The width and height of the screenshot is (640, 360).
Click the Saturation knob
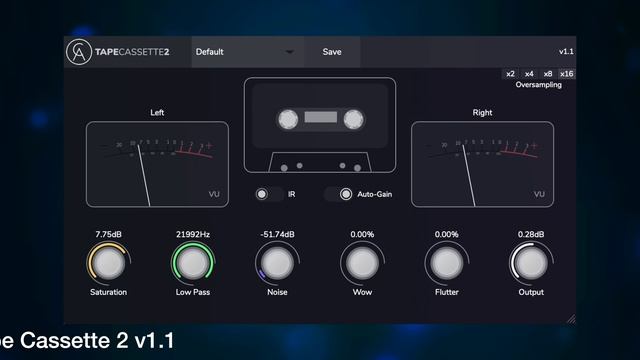point(109,263)
